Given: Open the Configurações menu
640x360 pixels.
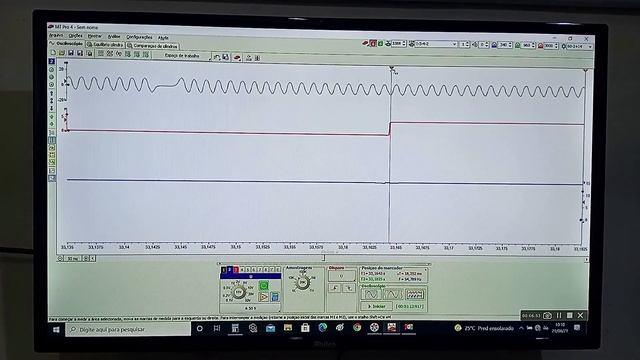Looking at the screenshot, I should (x=139, y=37).
